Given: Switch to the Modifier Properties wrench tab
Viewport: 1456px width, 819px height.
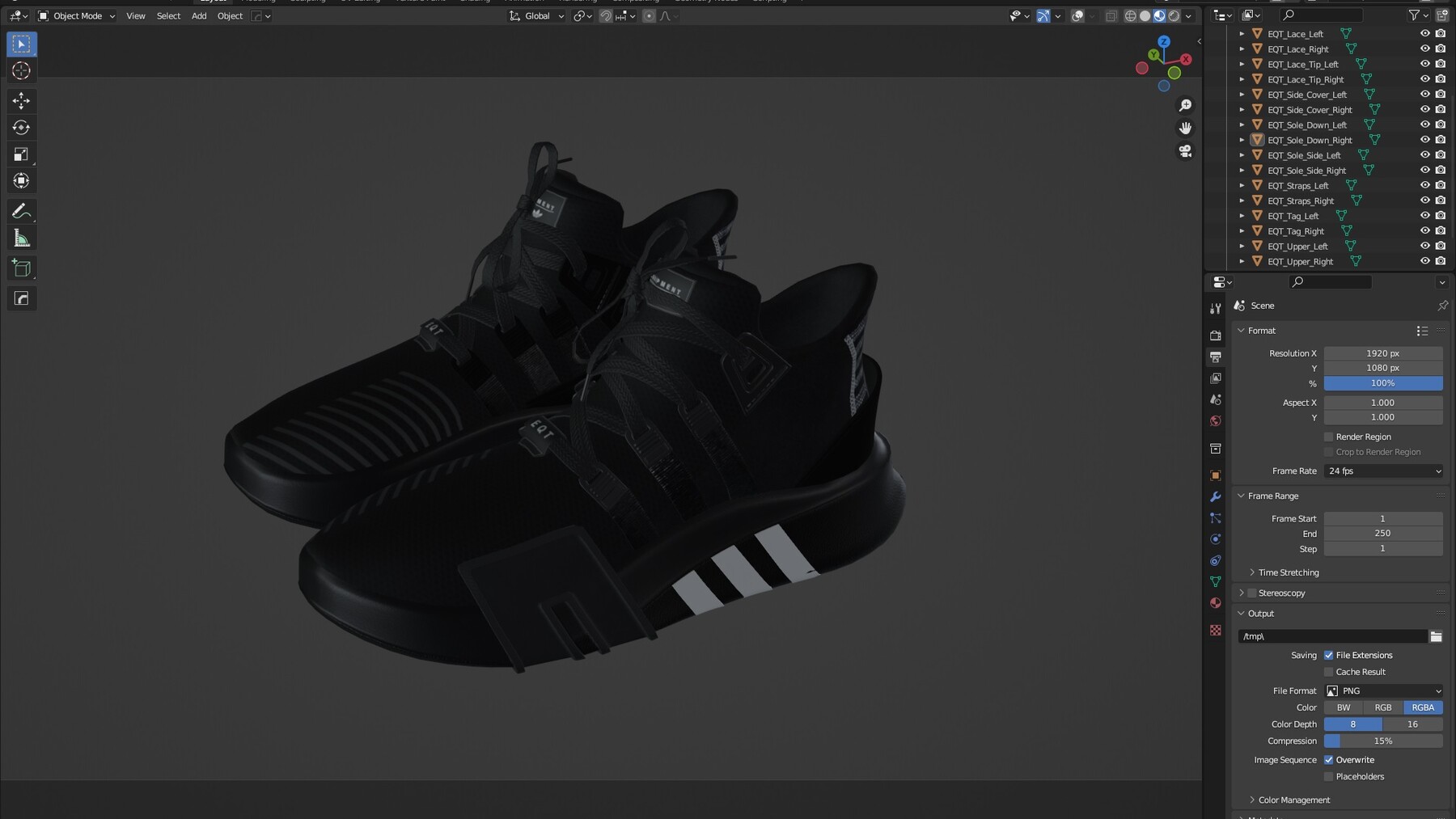Looking at the screenshot, I should point(1216,497).
